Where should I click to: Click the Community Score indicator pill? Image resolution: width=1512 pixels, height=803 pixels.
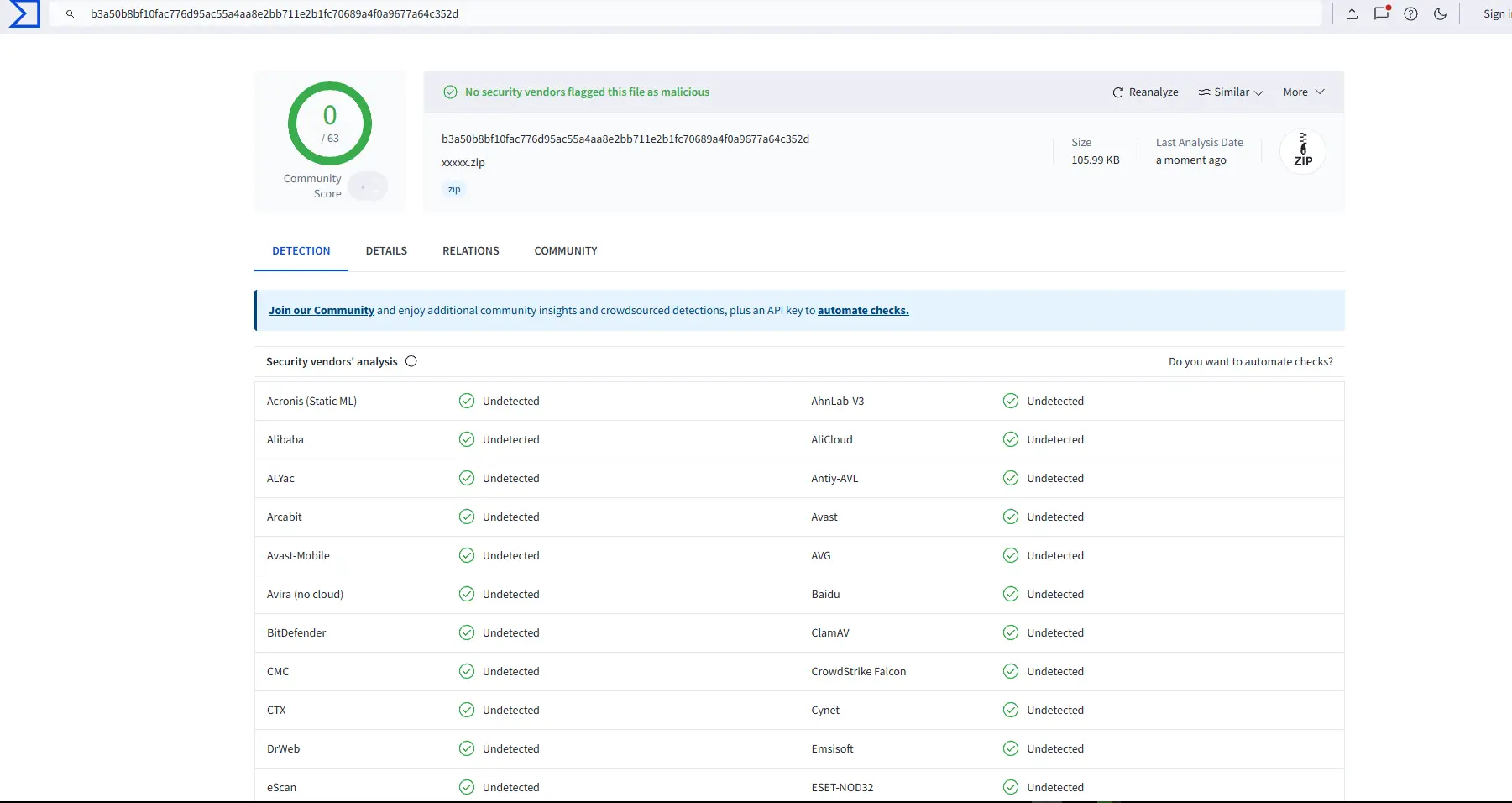pos(368,186)
